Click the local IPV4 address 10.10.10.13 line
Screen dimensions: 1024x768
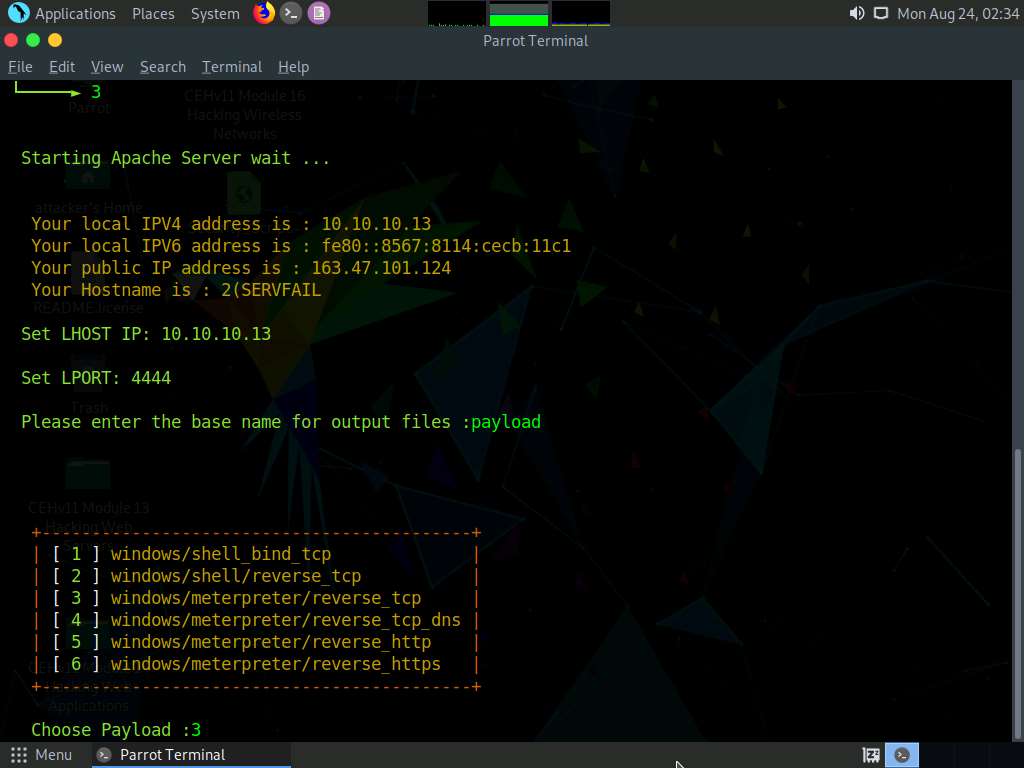tap(231, 224)
